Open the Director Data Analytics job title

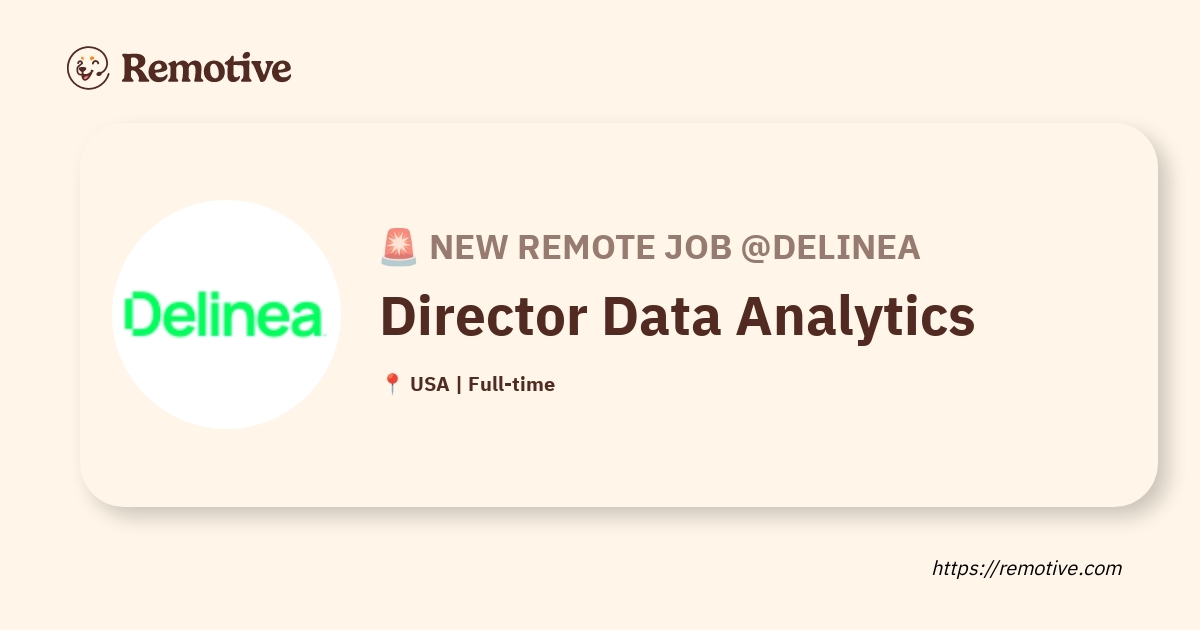click(x=678, y=315)
